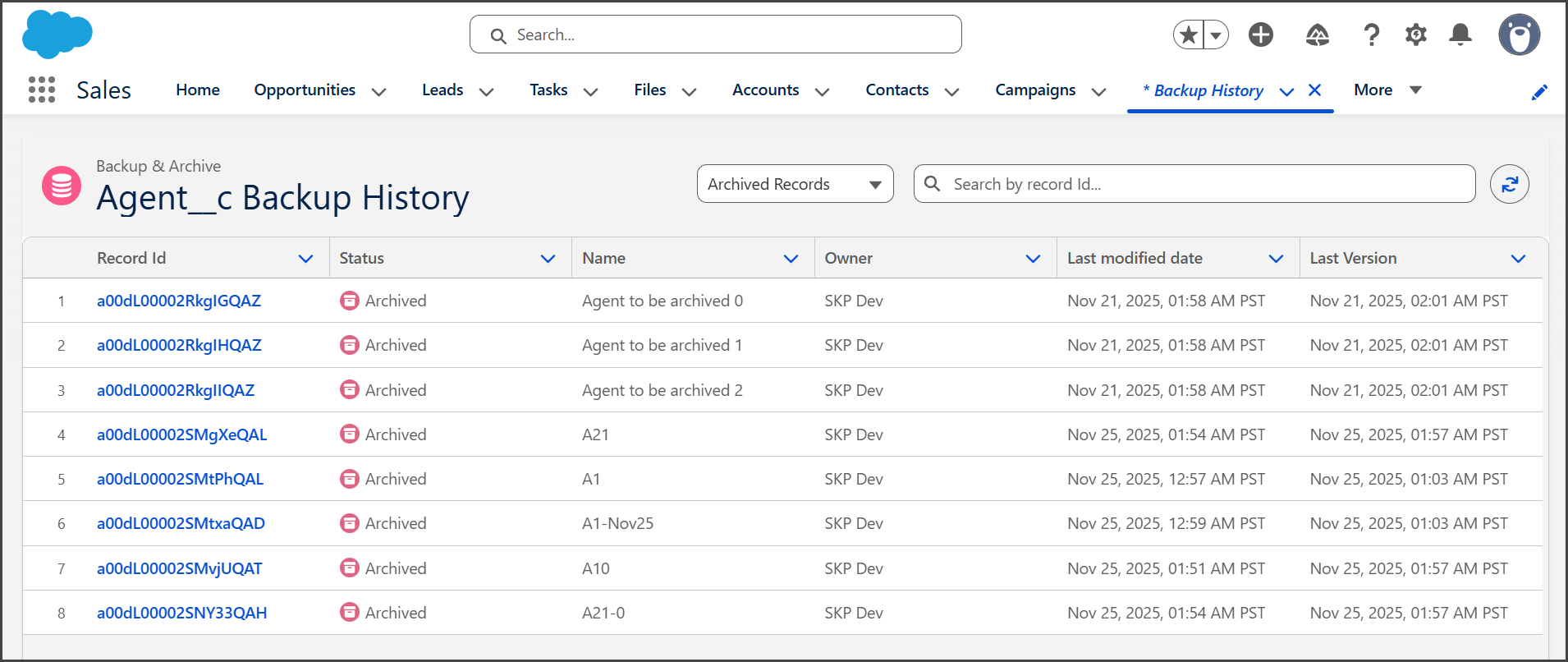Switch to the Accounts tab
The width and height of the screenshot is (1568, 662).
pos(765,90)
